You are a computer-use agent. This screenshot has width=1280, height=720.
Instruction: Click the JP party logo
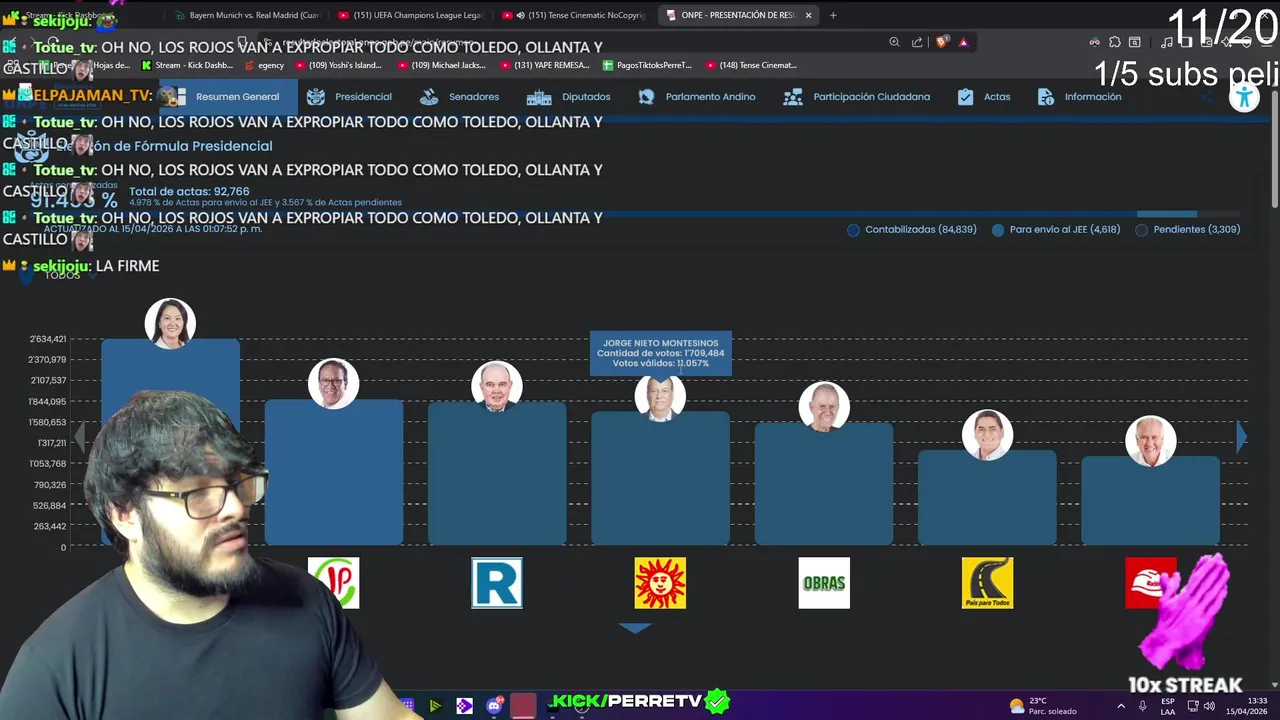[333, 583]
